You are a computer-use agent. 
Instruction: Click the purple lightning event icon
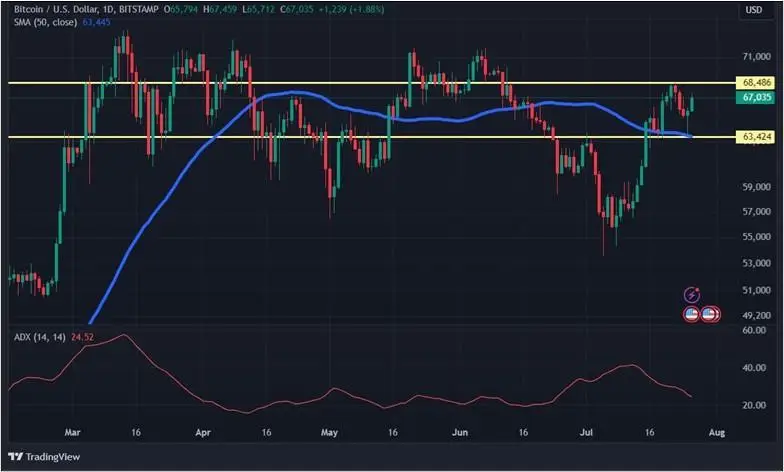click(x=691, y=295)
